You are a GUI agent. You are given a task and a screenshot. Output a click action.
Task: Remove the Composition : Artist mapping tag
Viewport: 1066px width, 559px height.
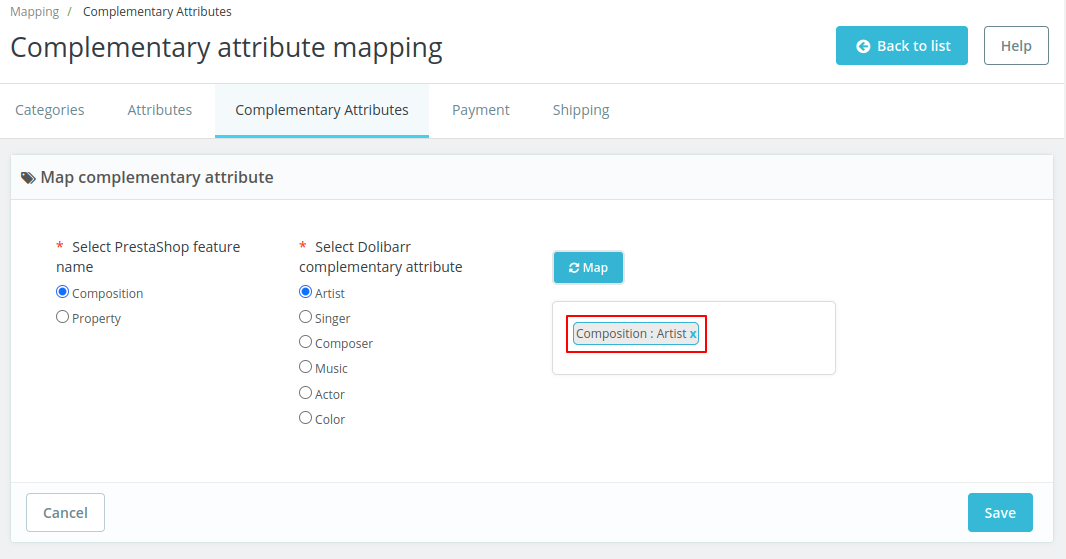(693, 334)
